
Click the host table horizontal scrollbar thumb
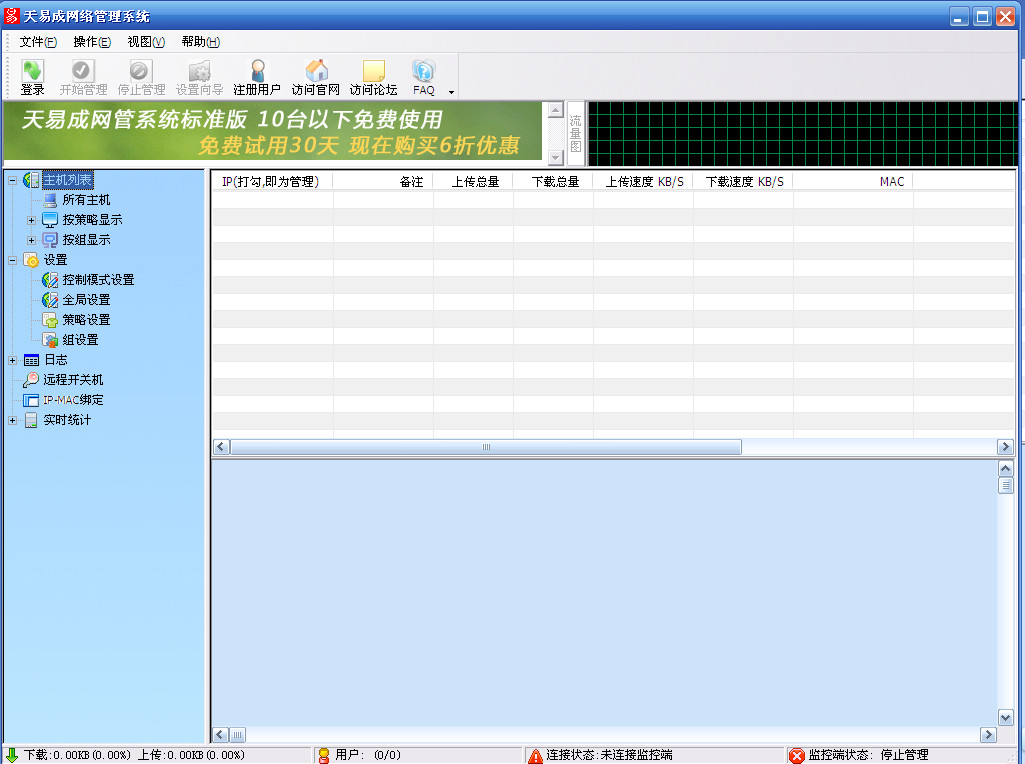[x=486, y=447]
